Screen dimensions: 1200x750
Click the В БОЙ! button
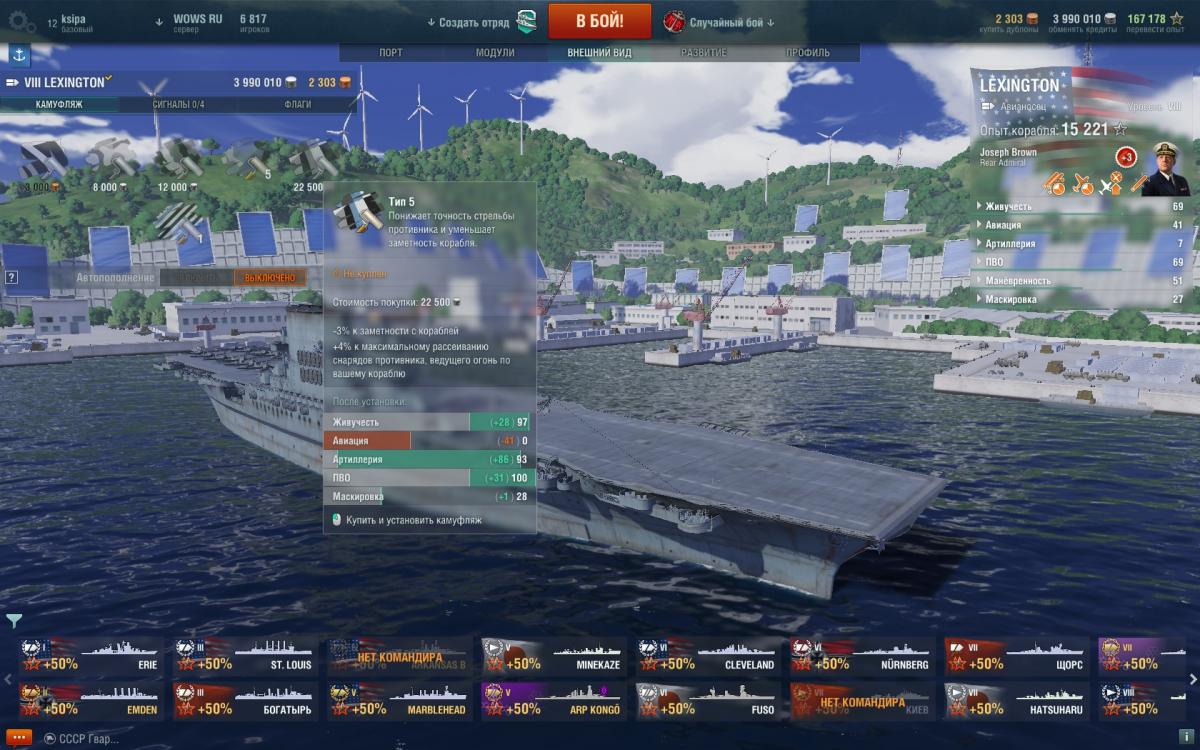click(x=600, y=21)
